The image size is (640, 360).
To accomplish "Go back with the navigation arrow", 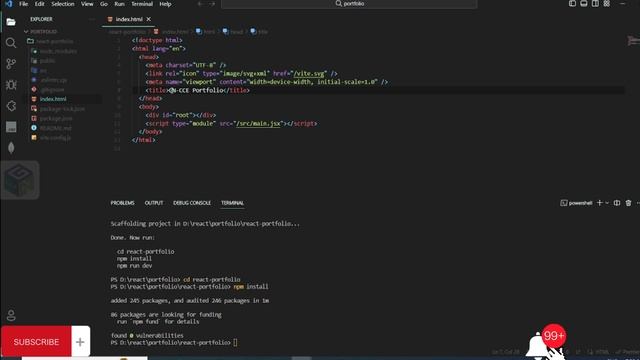I will click(x=200, y=4).
